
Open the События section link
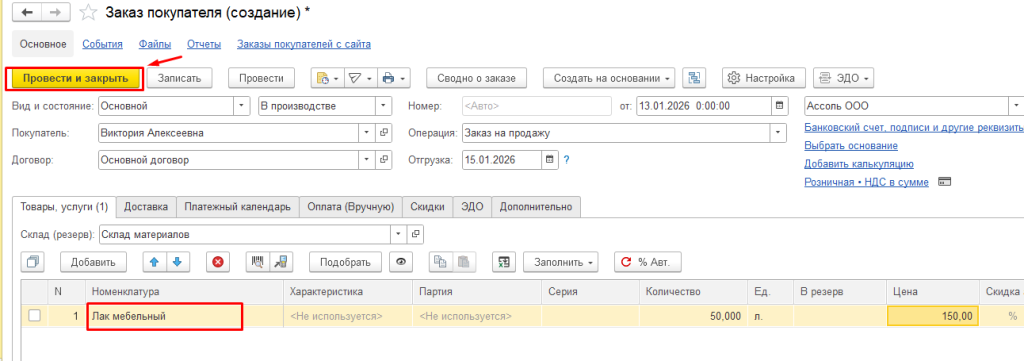click(x=103, y=44)
